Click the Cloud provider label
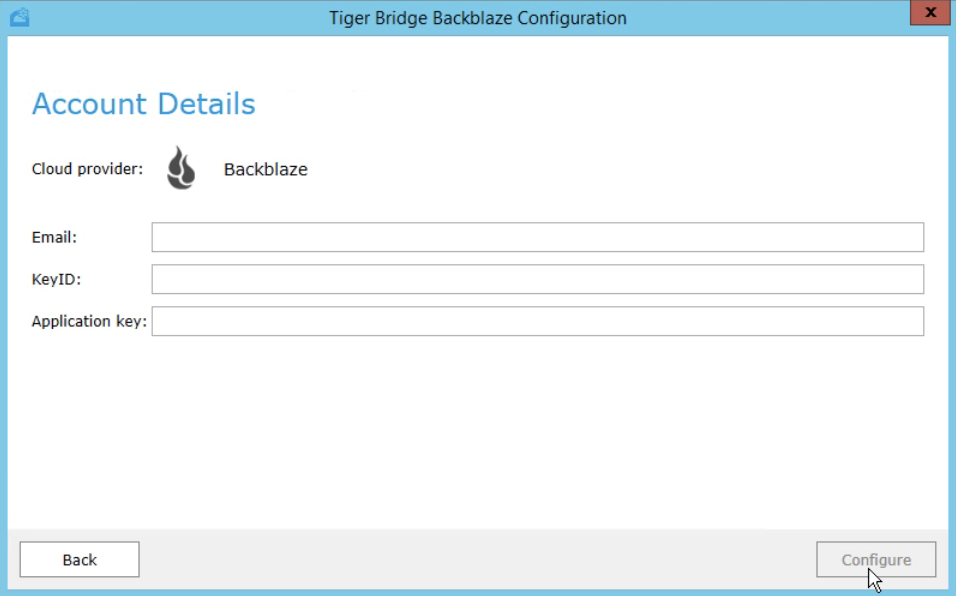The height and width of the screenshot is (596, 956). tap(87, 169)
